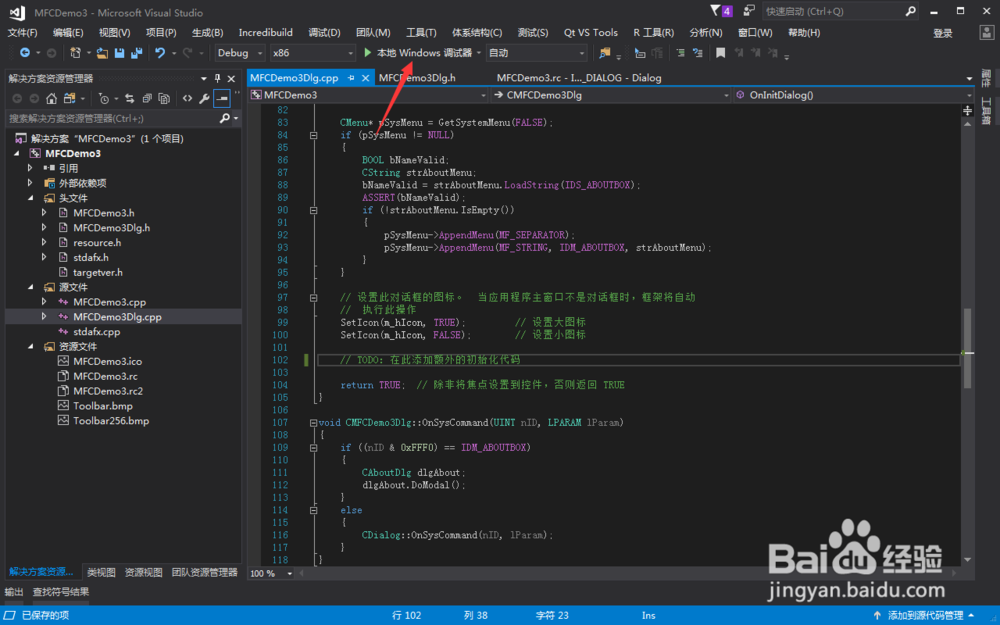Toggle the Preview Selected Items button
This screenshot has width=1000, height=625.
click(221, 98)
